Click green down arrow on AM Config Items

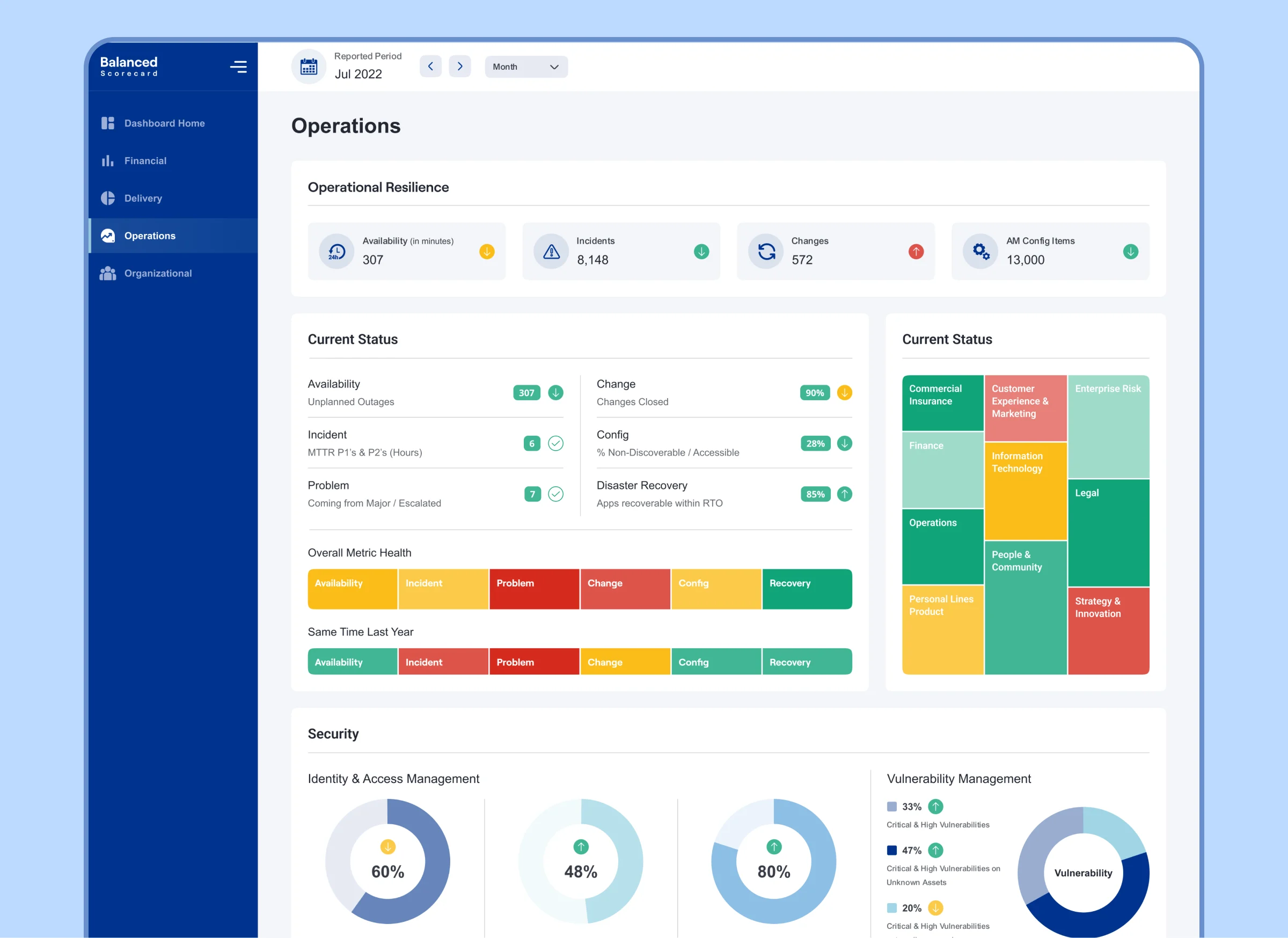(1131, 252)
